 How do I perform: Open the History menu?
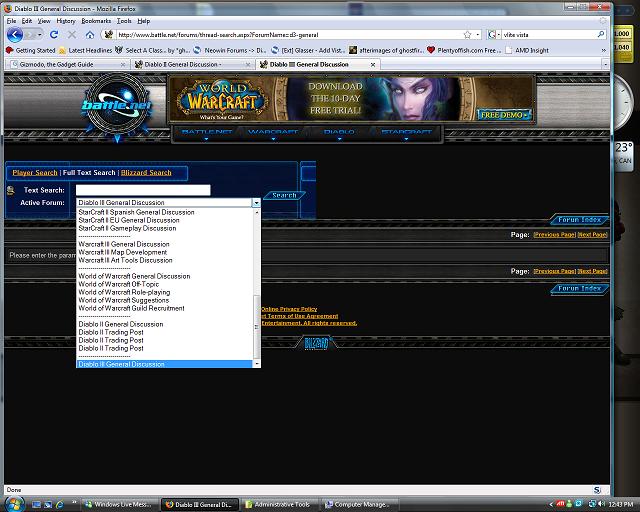click(65, 20)
